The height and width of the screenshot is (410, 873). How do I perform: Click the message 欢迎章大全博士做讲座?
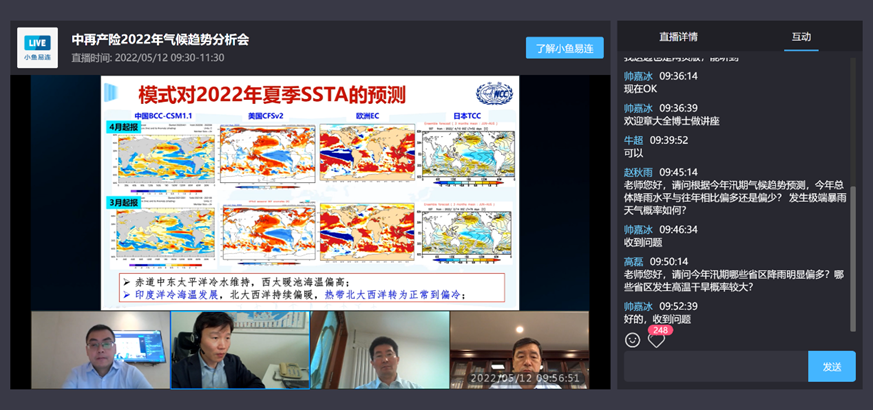671,121
